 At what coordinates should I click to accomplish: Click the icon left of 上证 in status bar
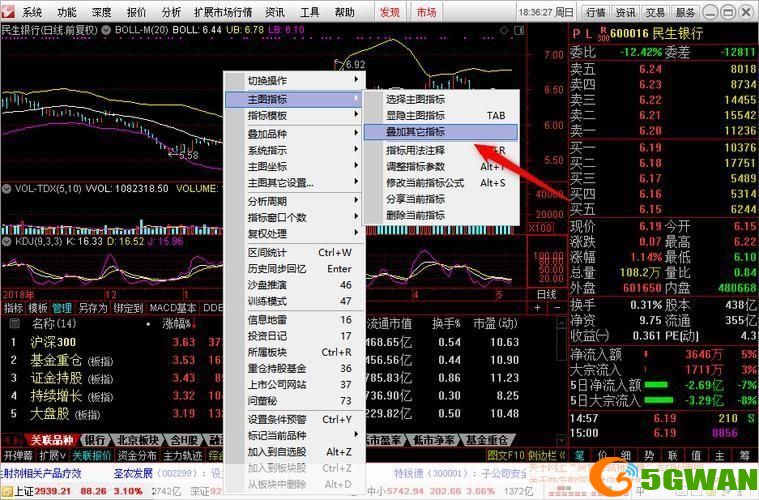pos(6,491)
